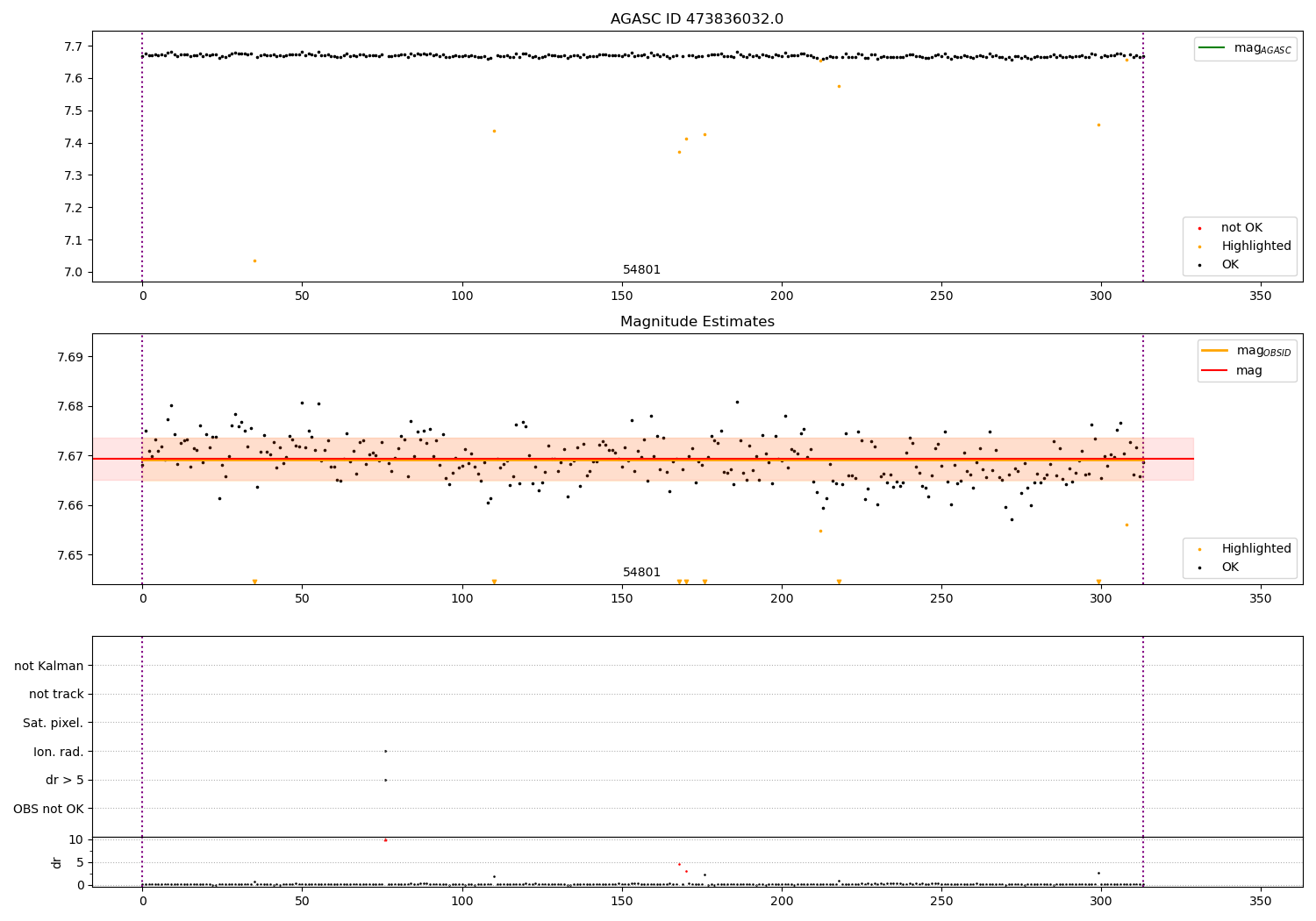Click the 'not track' row label
The image size is (1316, 921).
tap(56, 695)
